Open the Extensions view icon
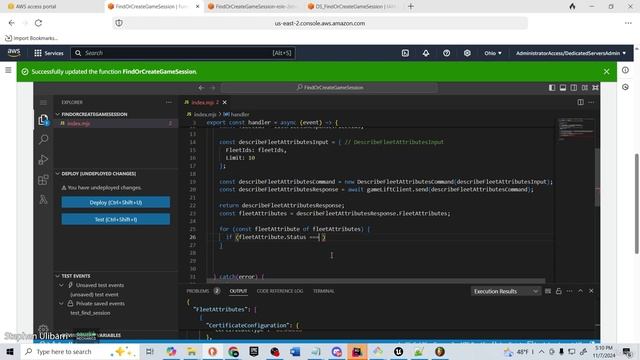Image resolution: width=640 pixels, height=360 pixels. (x=43, y=180)
